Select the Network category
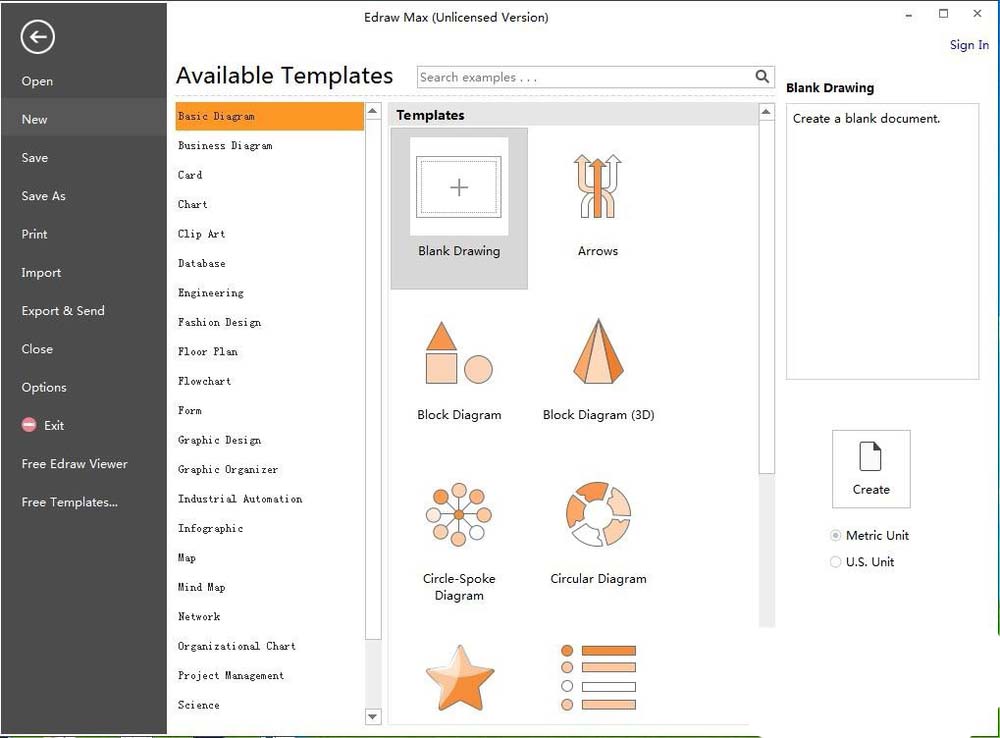The height and width of the screenshot is (738, 1000). tap(199, 616)
